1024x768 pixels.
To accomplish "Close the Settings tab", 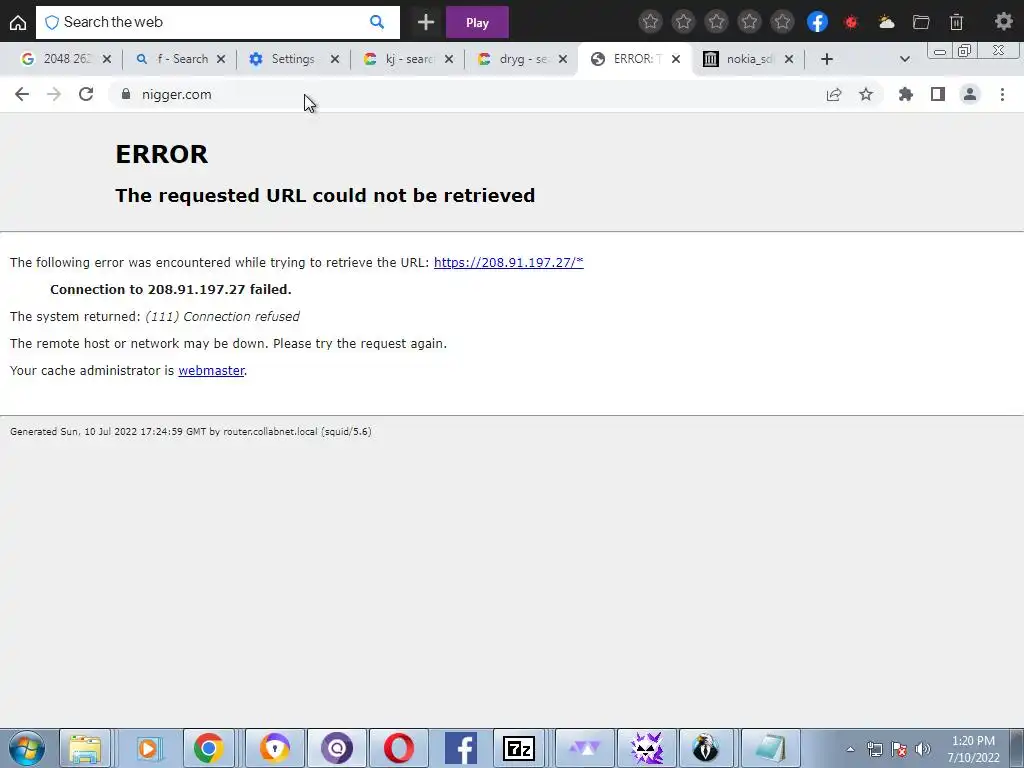I will coord(335,59).
